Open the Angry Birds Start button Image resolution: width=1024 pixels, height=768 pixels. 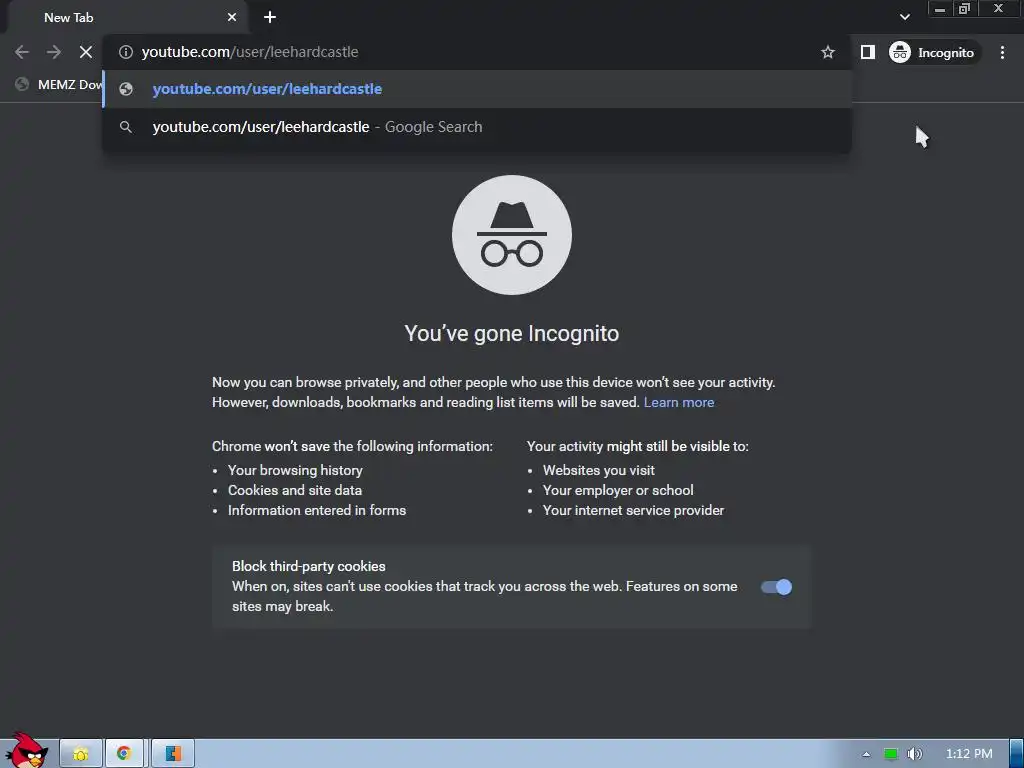pos(27,751)
